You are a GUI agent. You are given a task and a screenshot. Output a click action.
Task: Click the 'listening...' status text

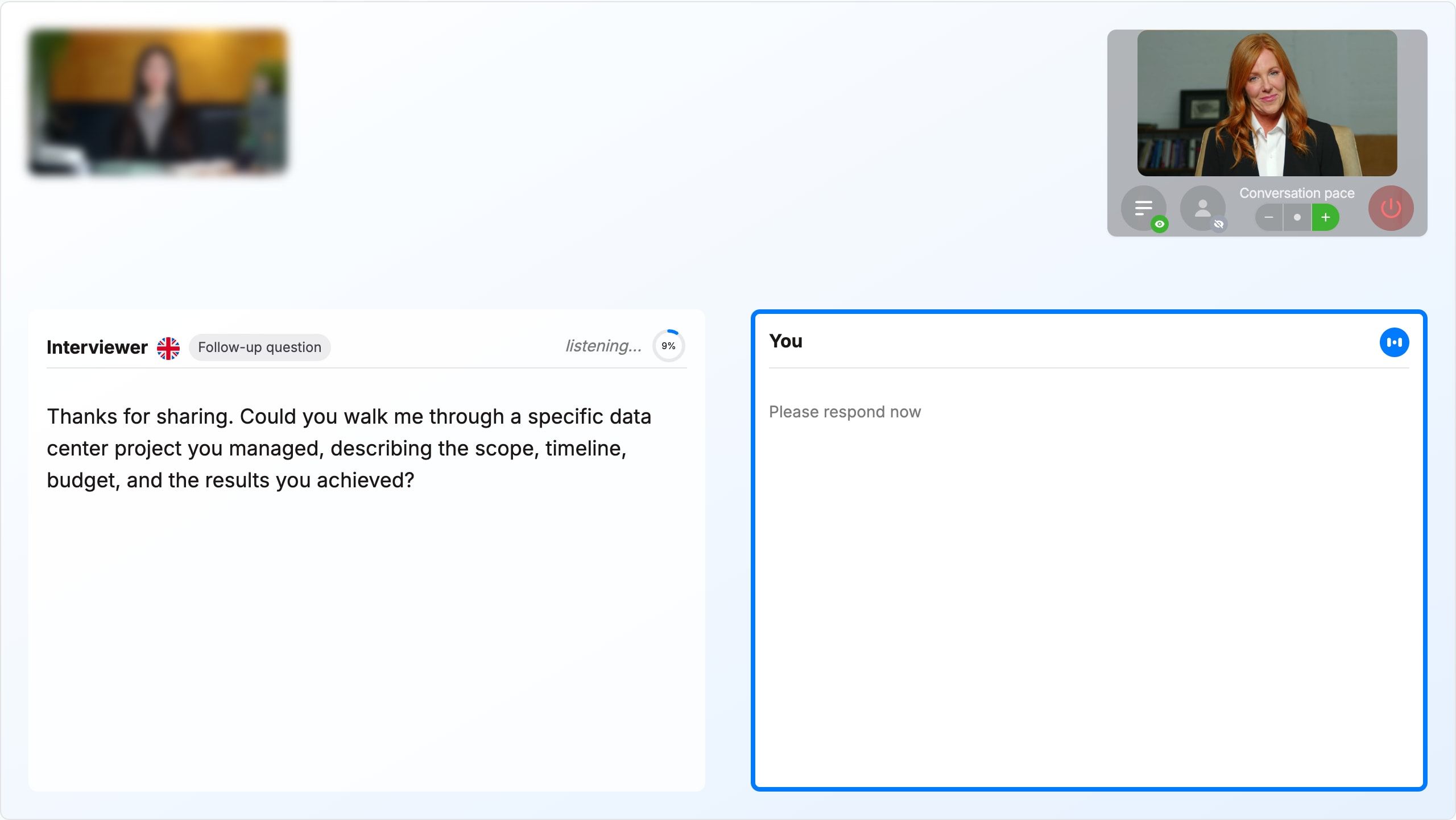tap(603, 346)
